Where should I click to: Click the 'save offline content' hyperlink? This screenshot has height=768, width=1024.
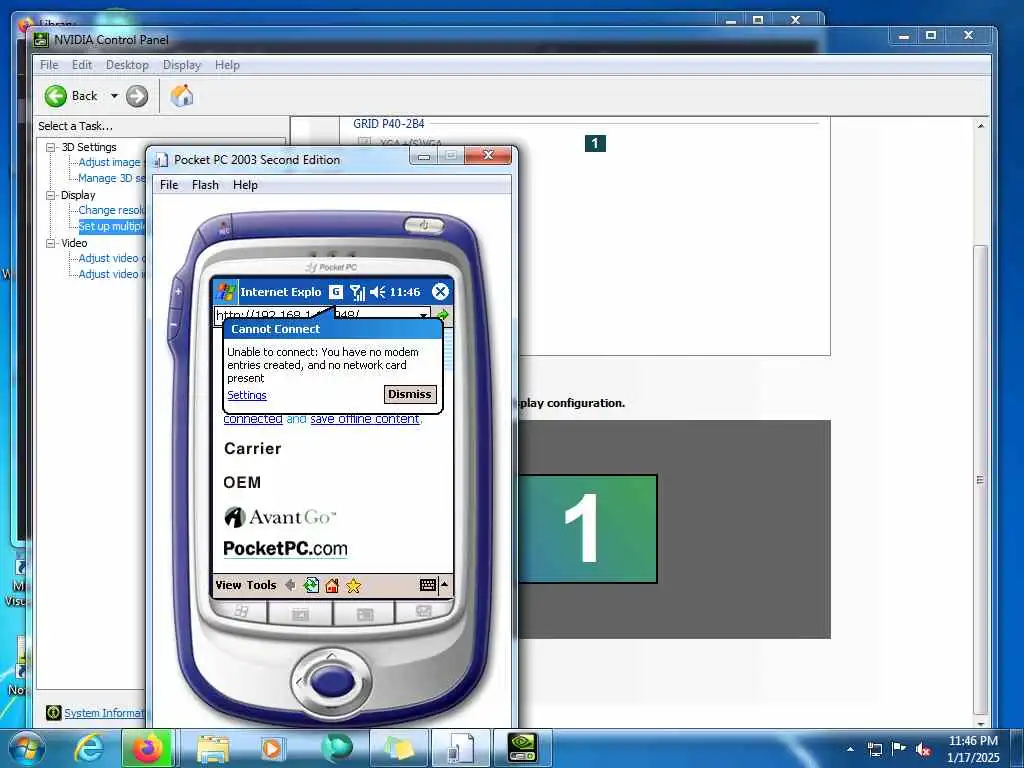[x=364, y=419]
